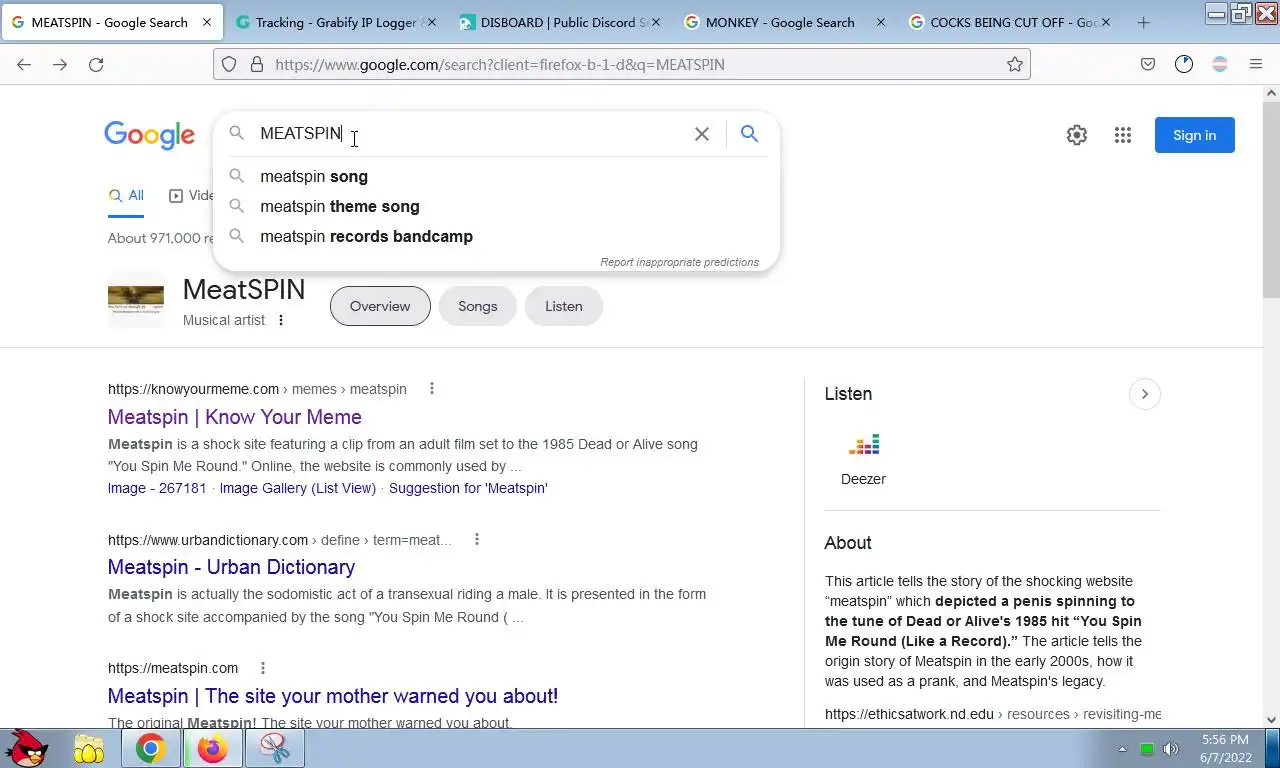Open the ethicsatwork.nd.edu source link
The width and height of the screenshot is (1280, 768).
[x=993, y=714]
